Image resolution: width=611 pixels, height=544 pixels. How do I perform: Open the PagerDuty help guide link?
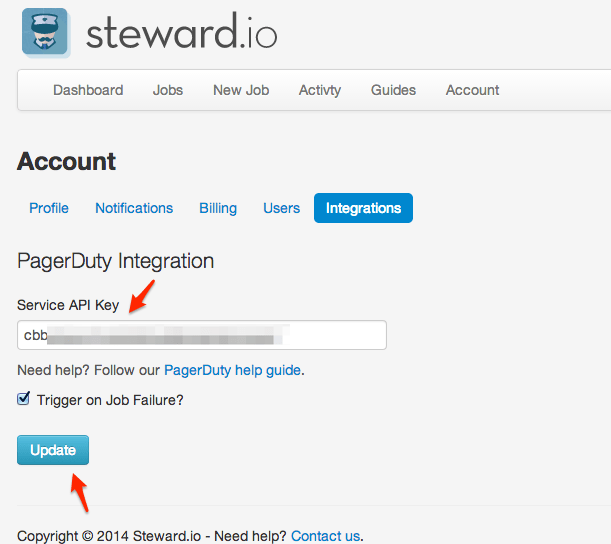click(232, 370)
